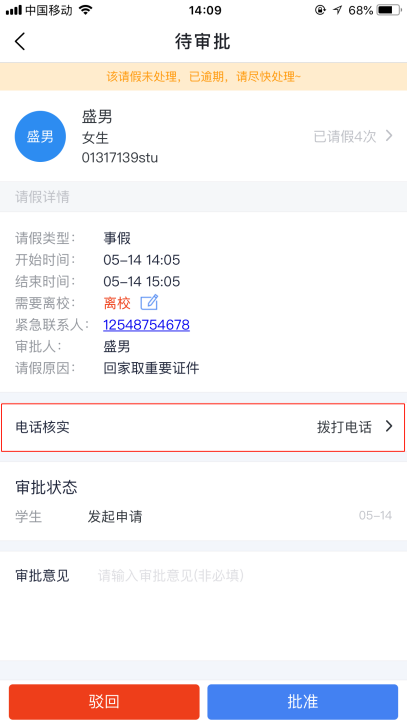Approve the leave with 批准 button

coord(303,701)
